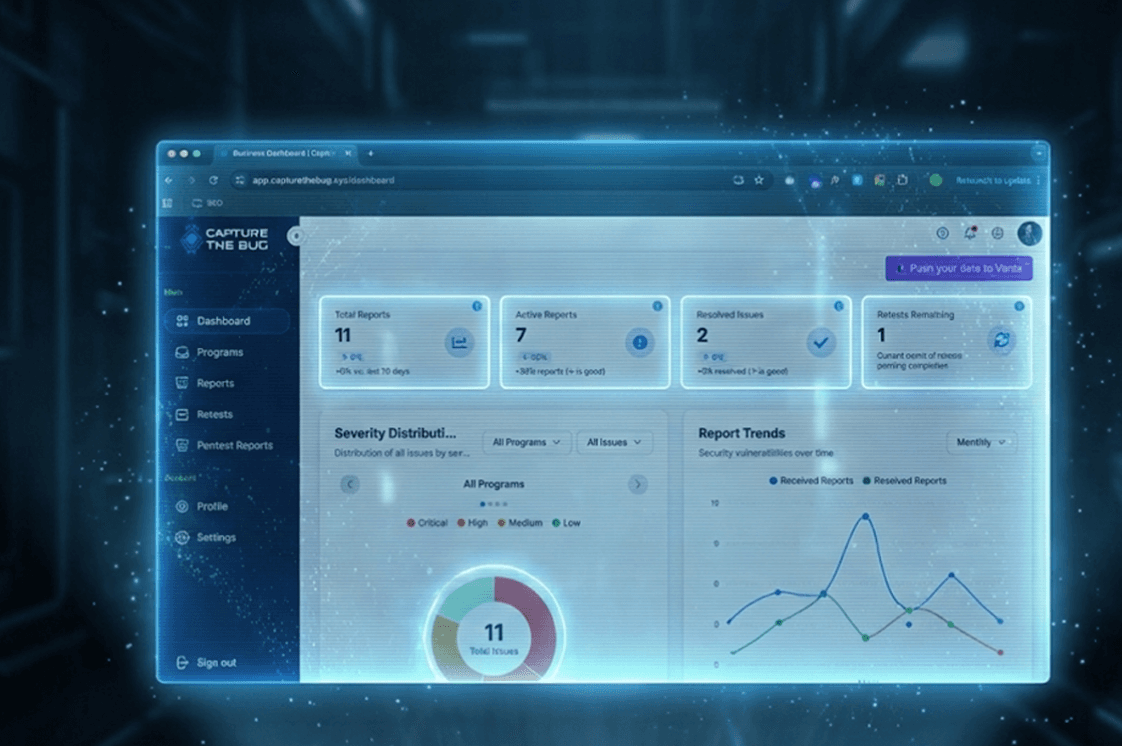Click the first carousel dot under All Programs
1122x746 pixels.
click(483, 504)
